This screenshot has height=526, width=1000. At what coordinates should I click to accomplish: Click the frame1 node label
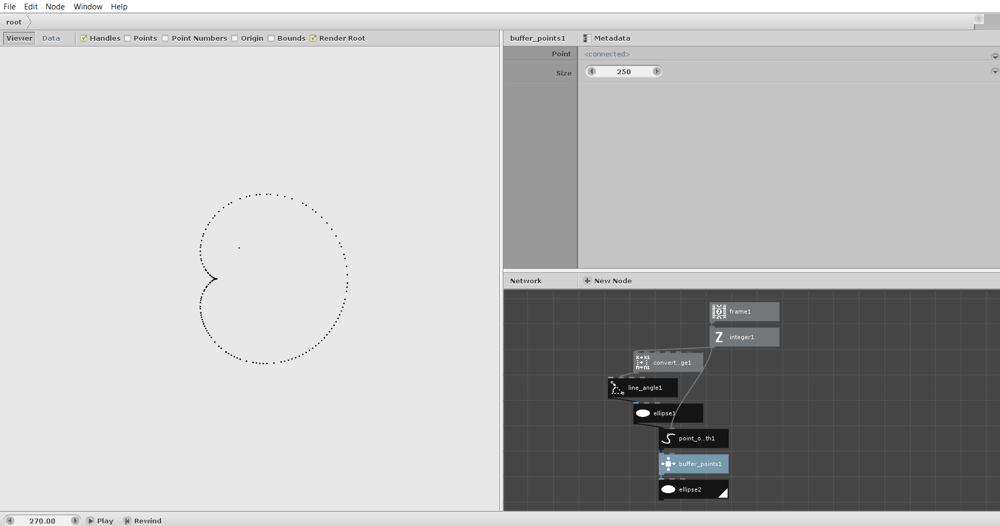tap(740, 312)
